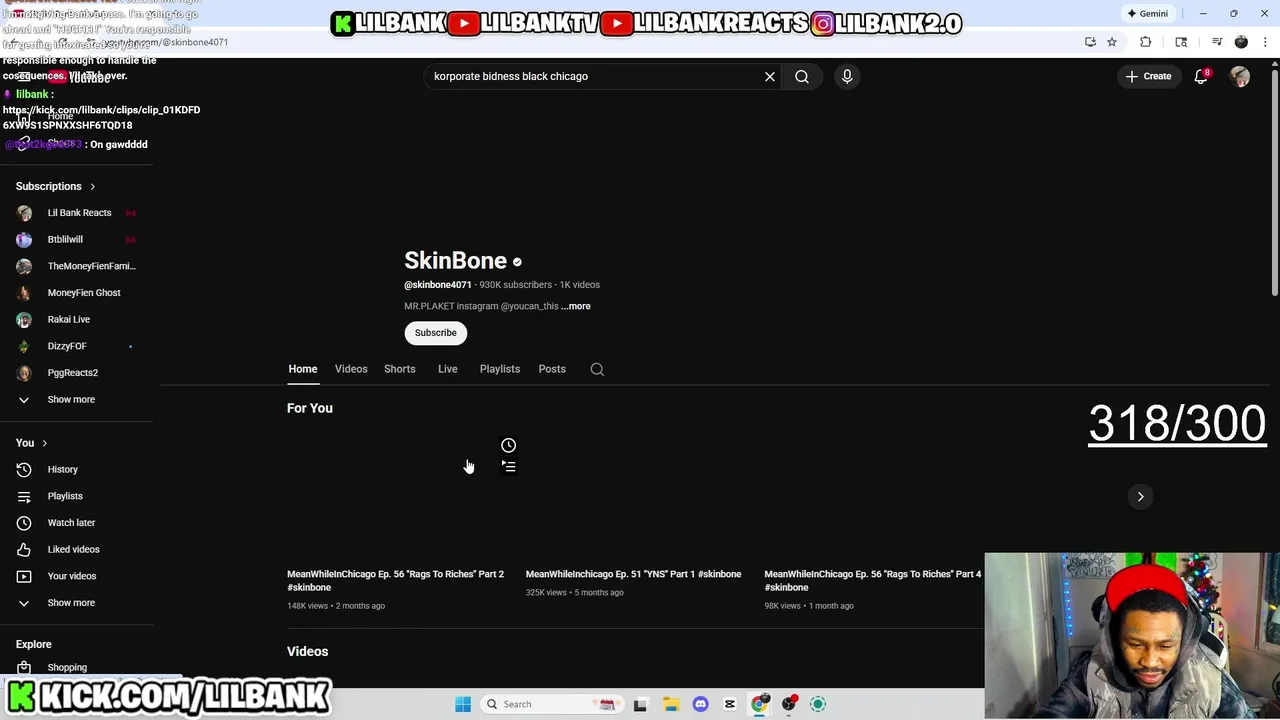Click the Create button
The image size is (1280, 720).
pos(1148,76)
